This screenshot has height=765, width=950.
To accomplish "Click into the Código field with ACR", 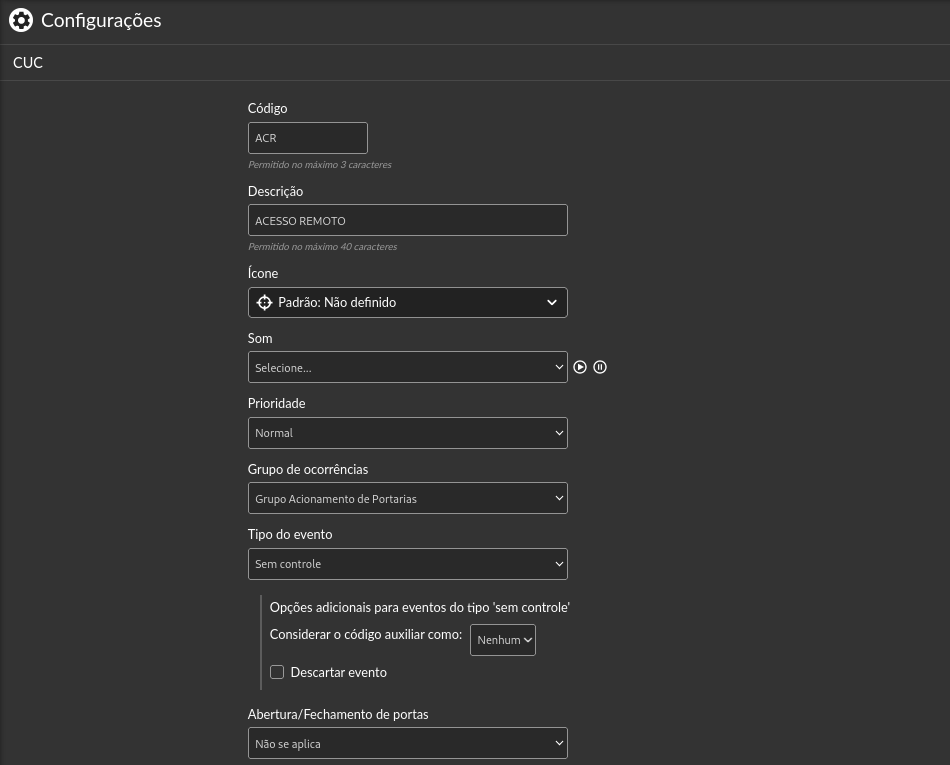I will pos(308,138).
